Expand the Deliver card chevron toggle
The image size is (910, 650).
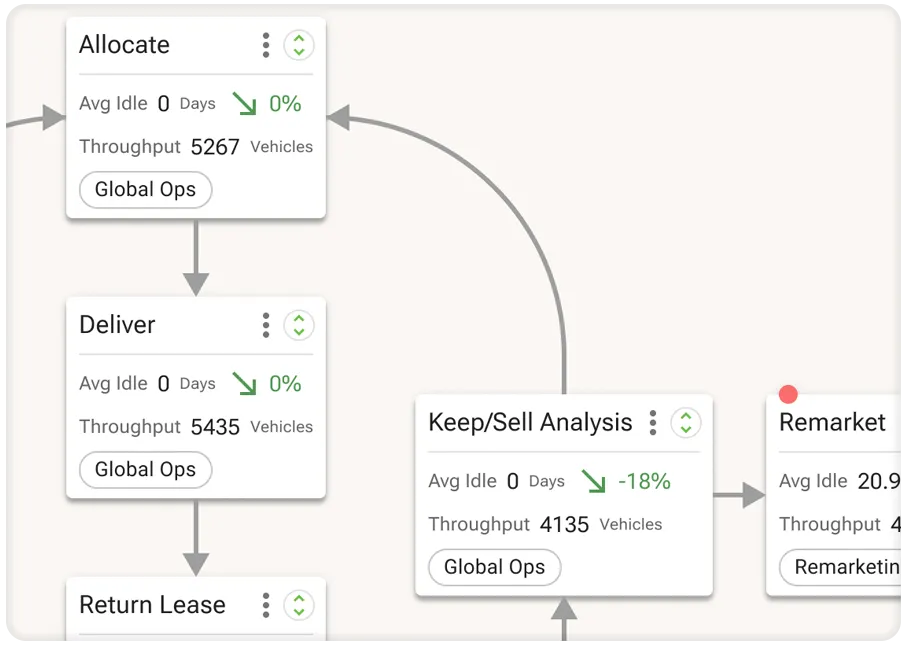tap(299, 325)
